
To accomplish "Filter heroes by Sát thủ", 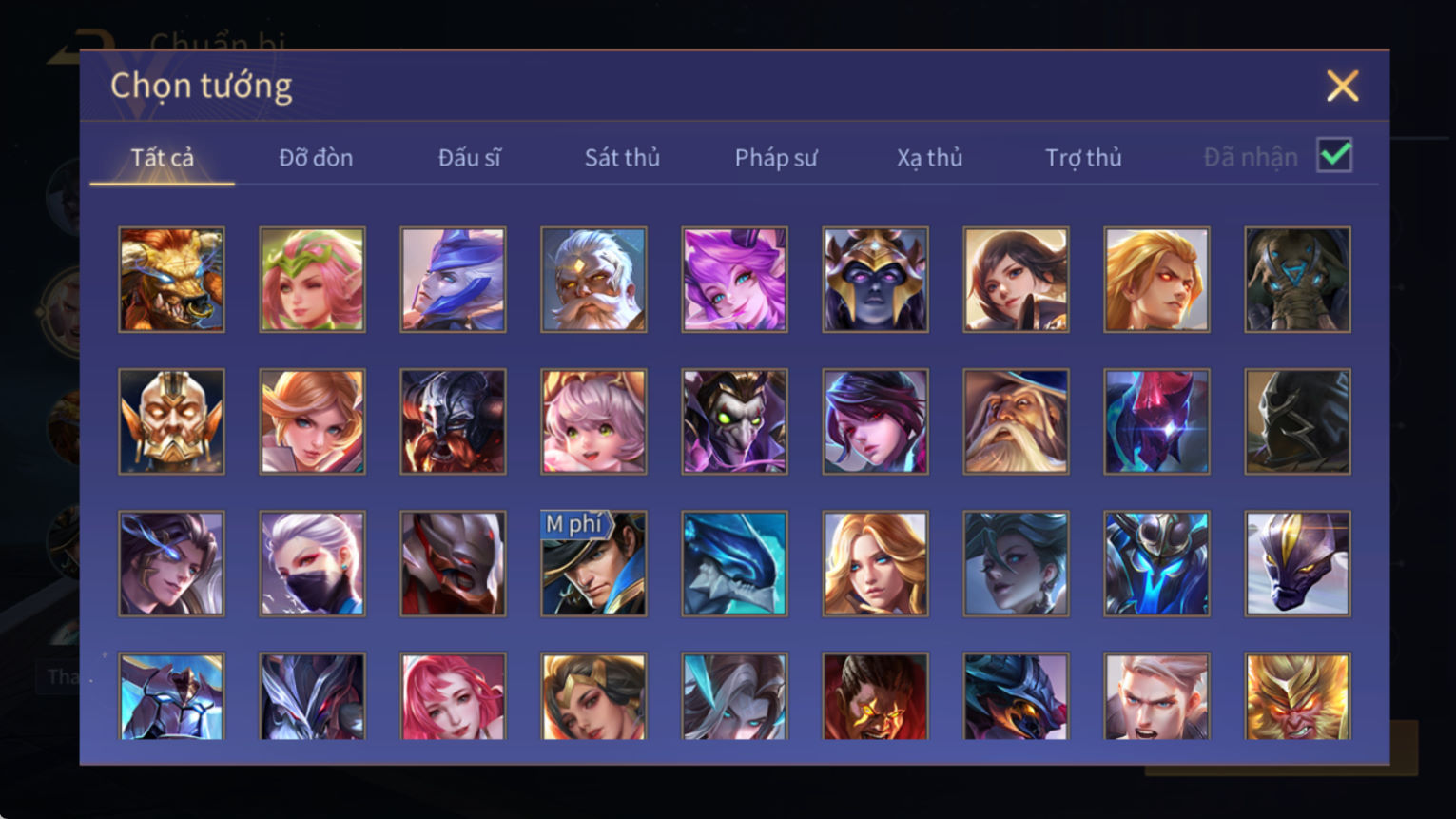I will (x=622, y=157).
